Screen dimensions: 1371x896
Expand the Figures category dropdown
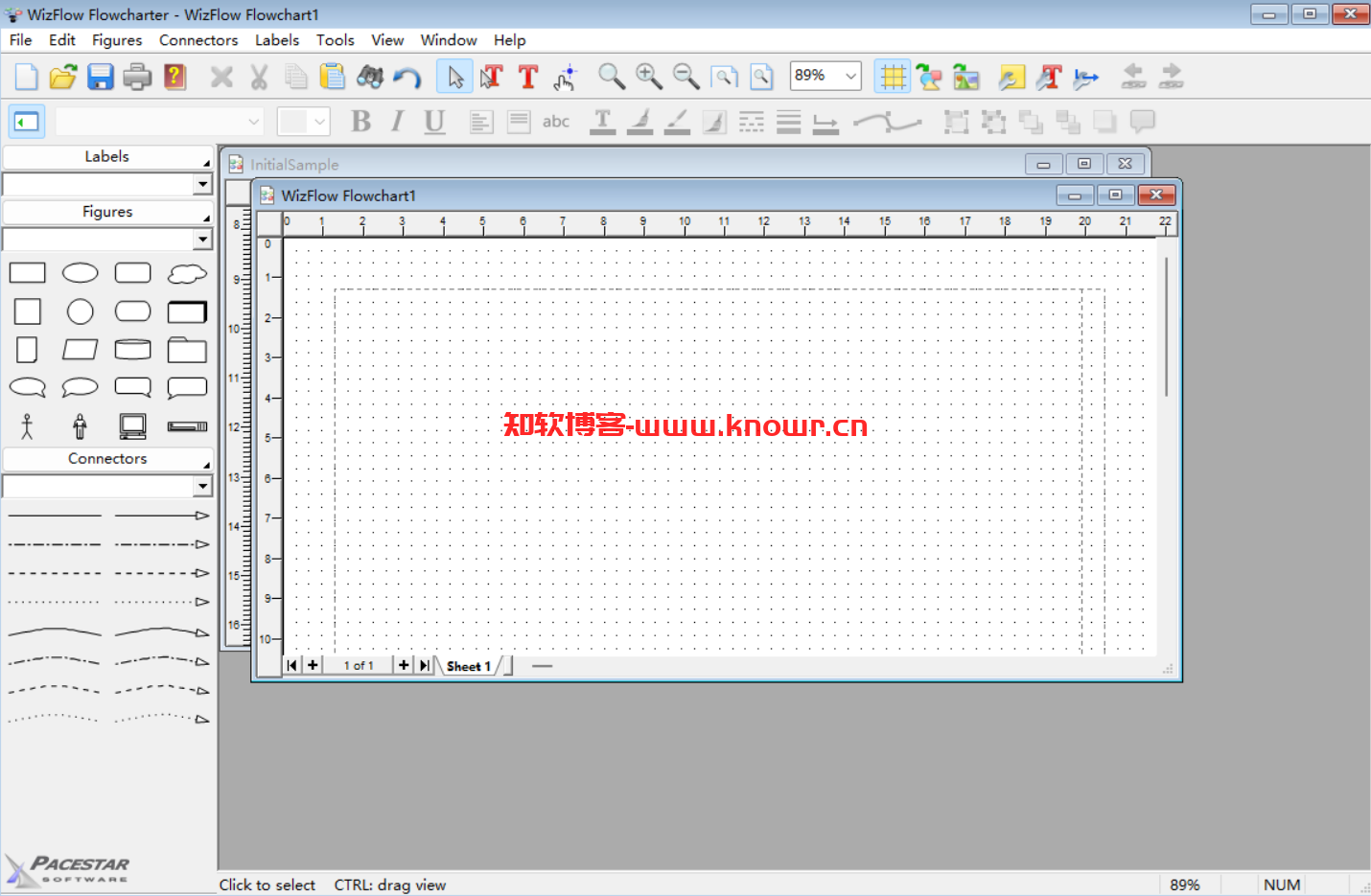tap(202, 240)
